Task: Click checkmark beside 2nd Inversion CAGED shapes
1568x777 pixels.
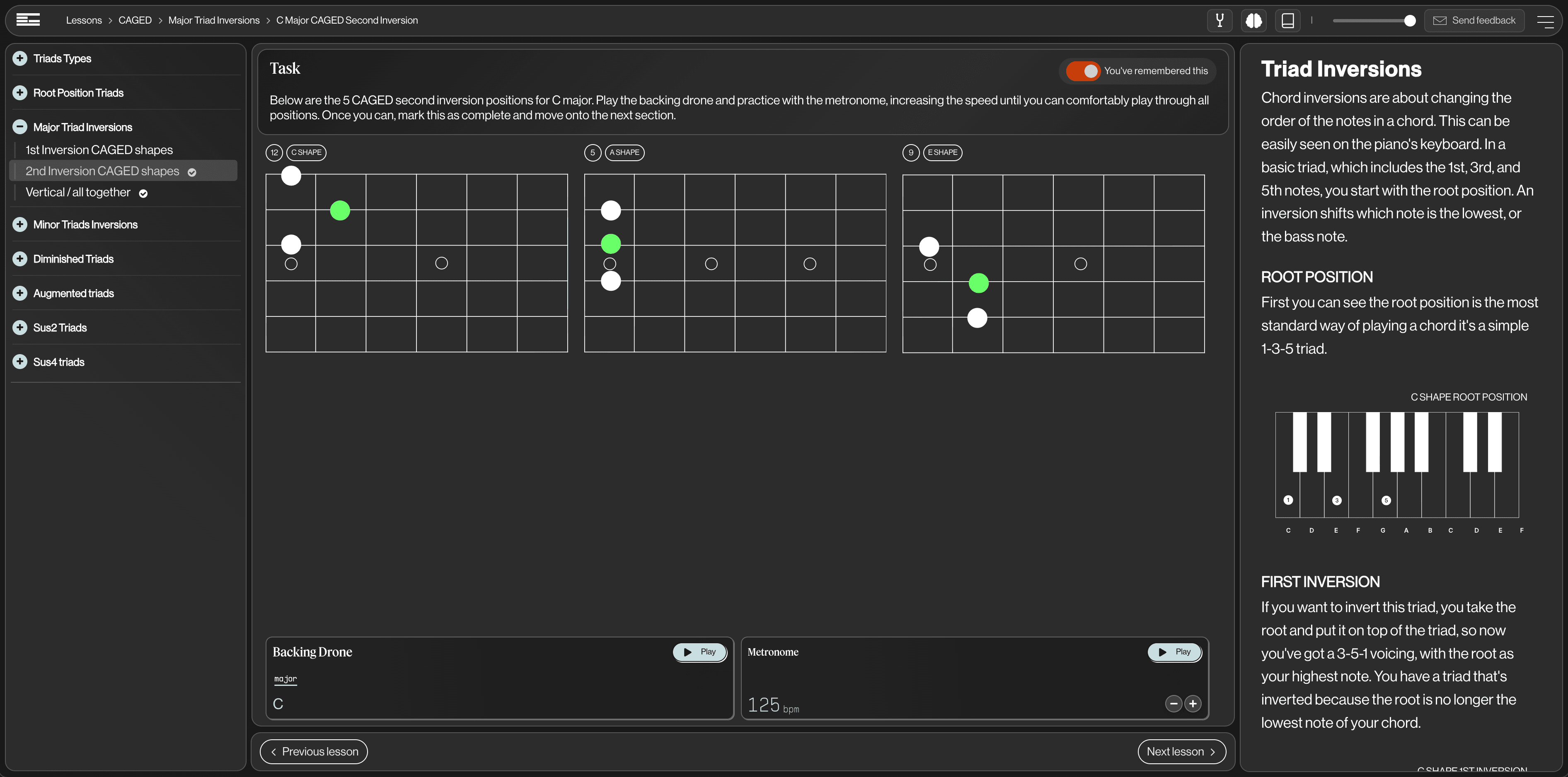Action: (x=192, y=173)
